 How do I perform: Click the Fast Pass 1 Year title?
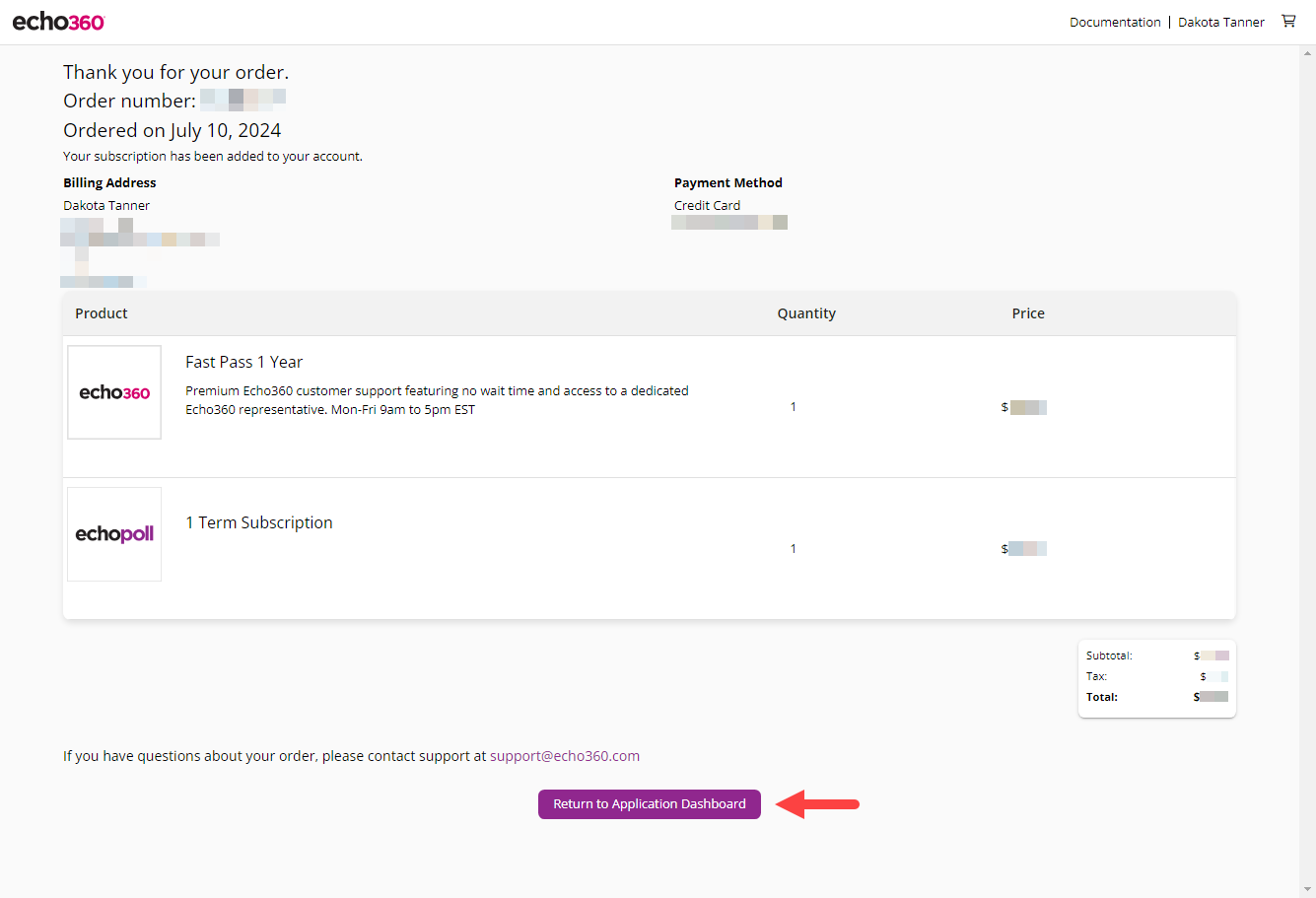[x=244, y=362]
